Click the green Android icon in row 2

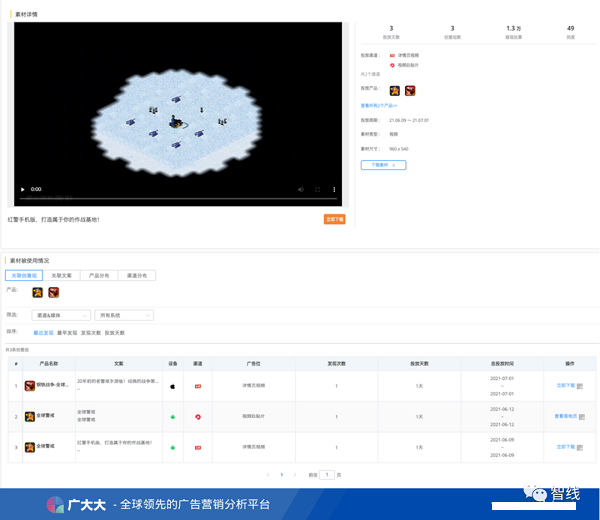click(173, 417)
